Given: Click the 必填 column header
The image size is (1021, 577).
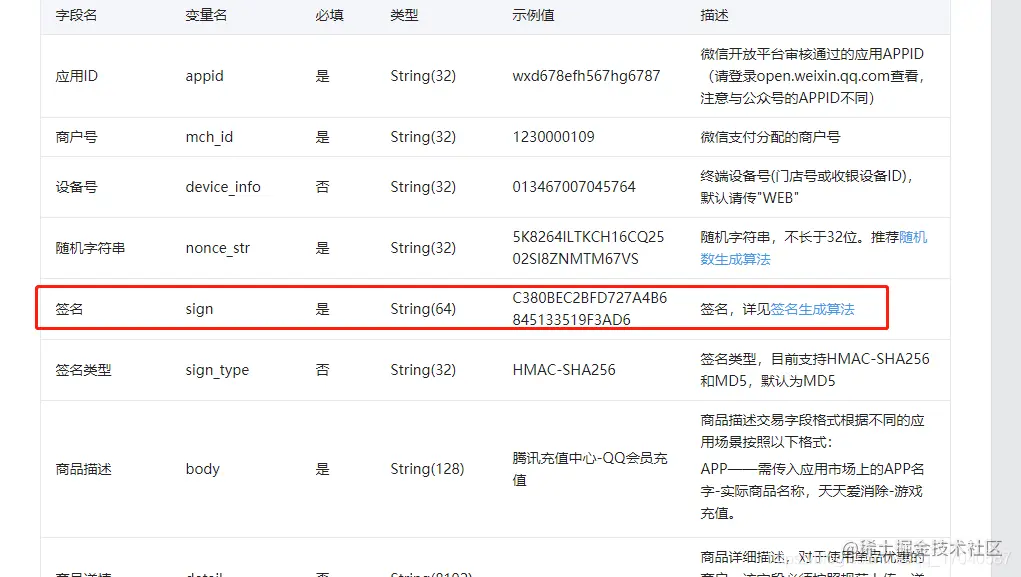Looking at the screenshot, I should point(329,15).
